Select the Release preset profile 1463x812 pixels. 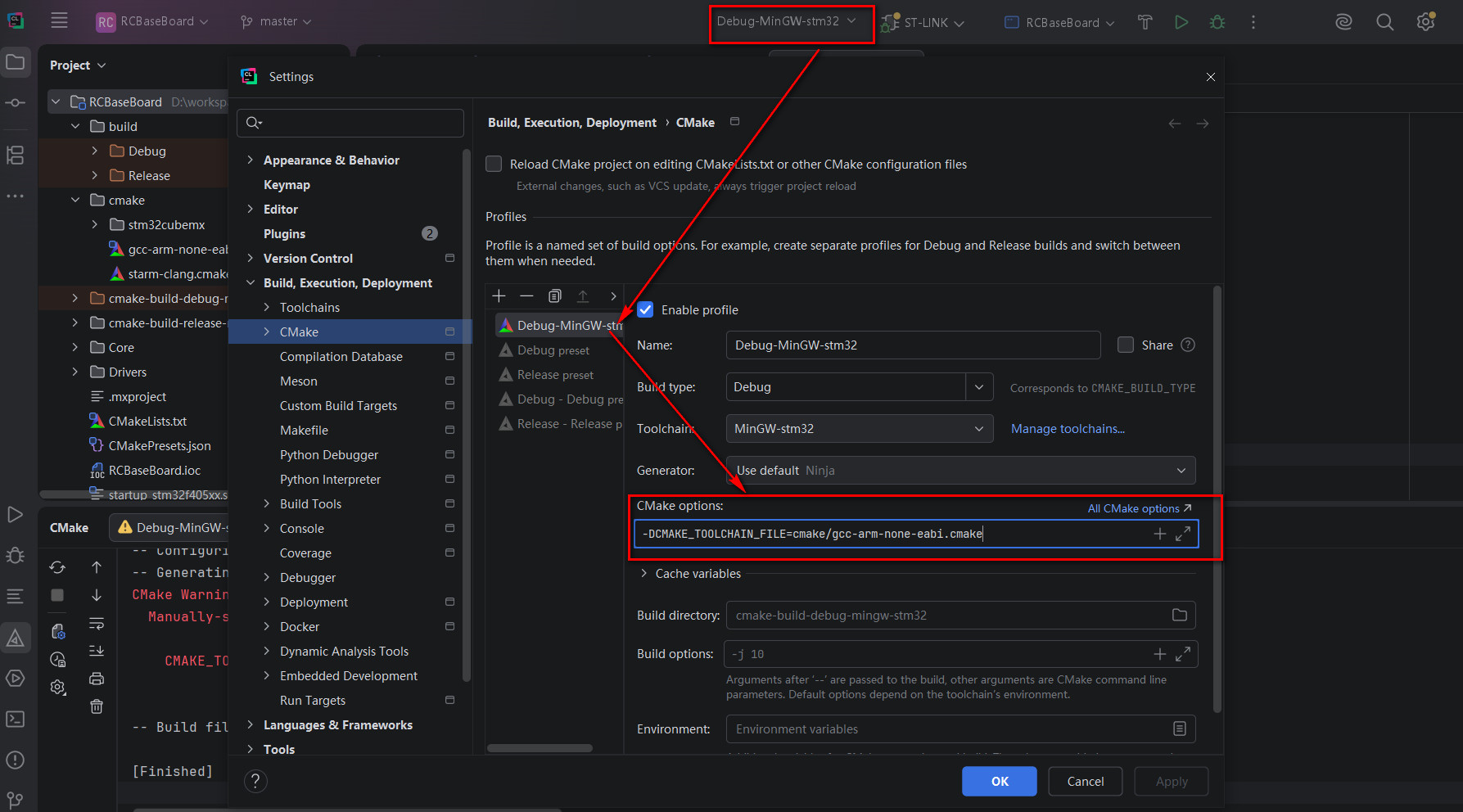pyautogui.click(x=556, y=375)
